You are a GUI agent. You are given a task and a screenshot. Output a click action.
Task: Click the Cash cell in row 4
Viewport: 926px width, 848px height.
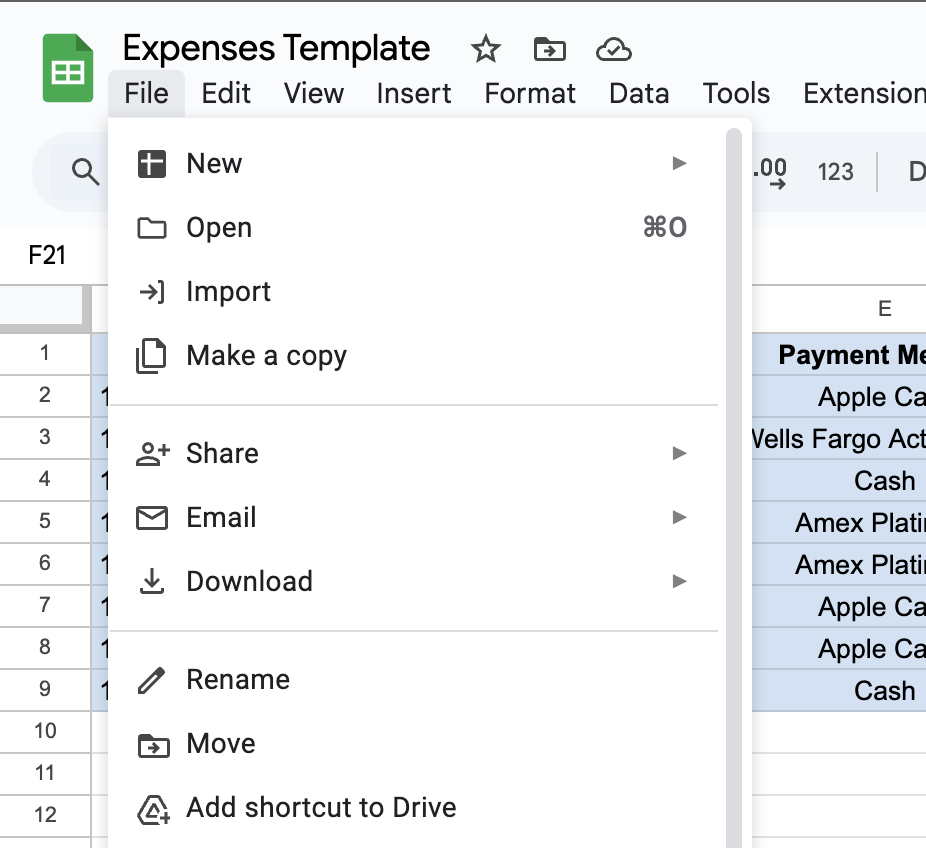tap(839, 480)
